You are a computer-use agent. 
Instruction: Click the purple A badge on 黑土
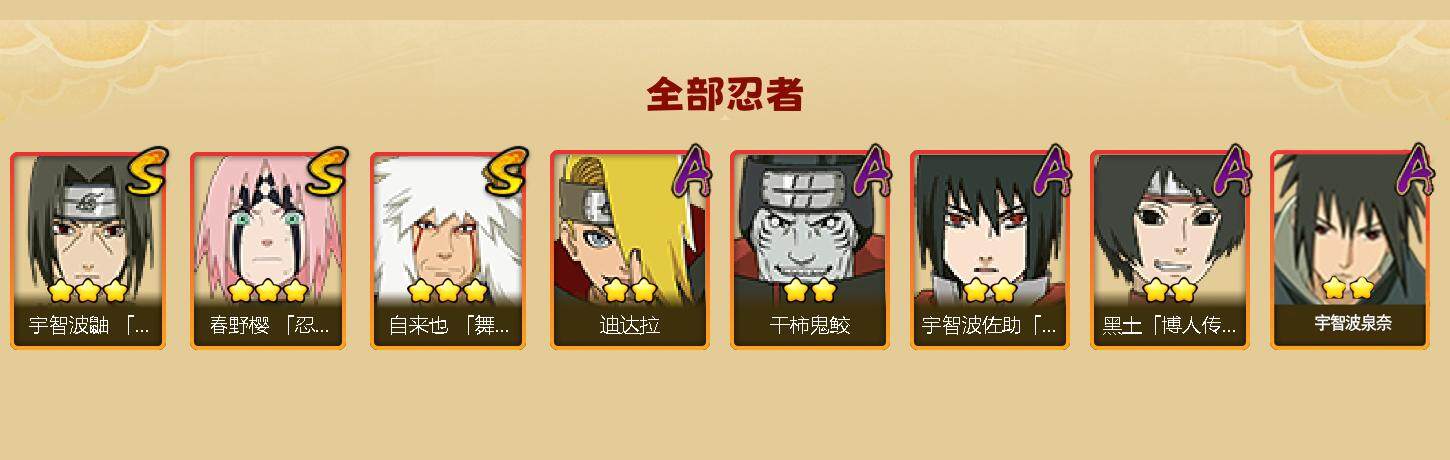(x=1231, y=170)
